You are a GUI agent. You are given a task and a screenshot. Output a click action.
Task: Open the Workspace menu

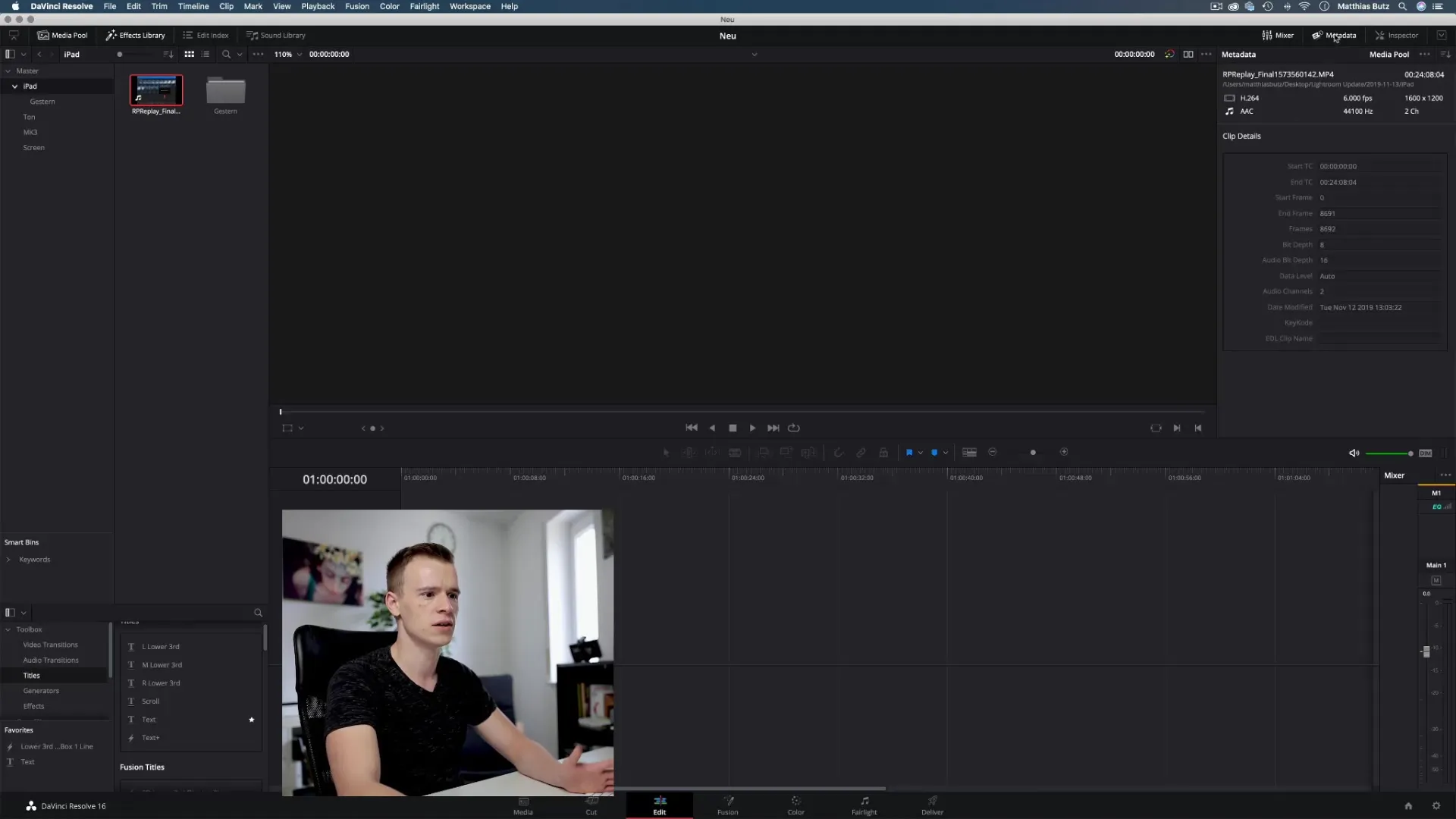tap(470, 6)
